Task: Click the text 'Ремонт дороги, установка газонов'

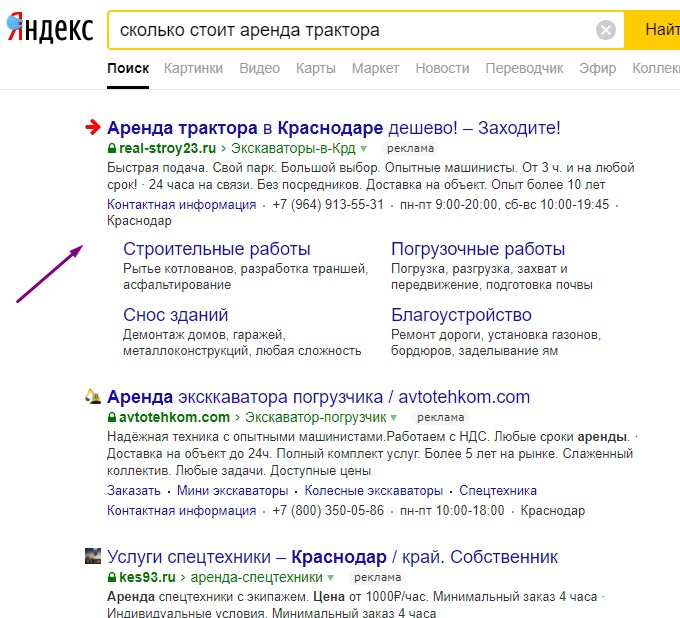Action: (496, 335)
